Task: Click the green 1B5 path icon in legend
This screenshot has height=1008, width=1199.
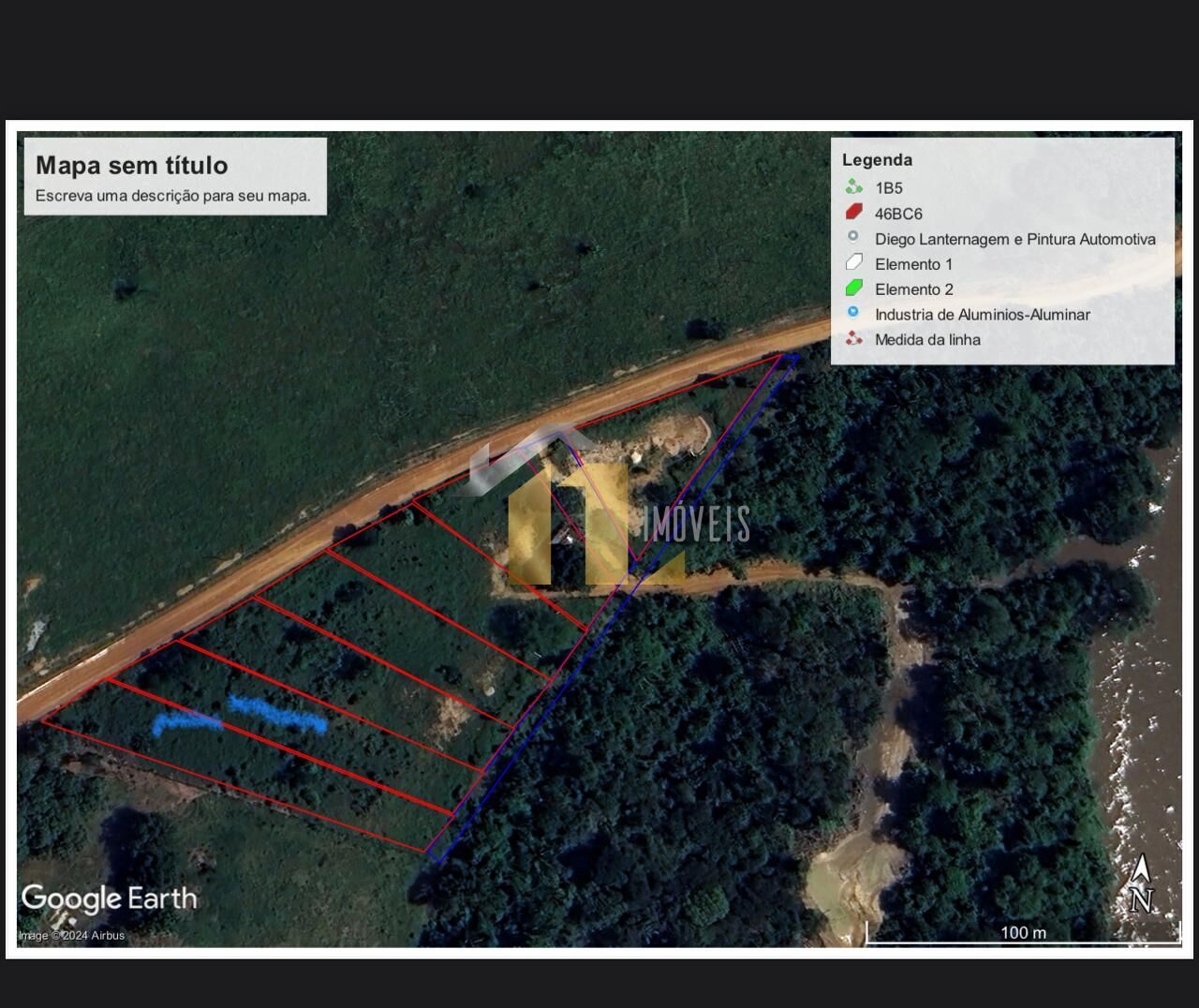Action: 853,187
